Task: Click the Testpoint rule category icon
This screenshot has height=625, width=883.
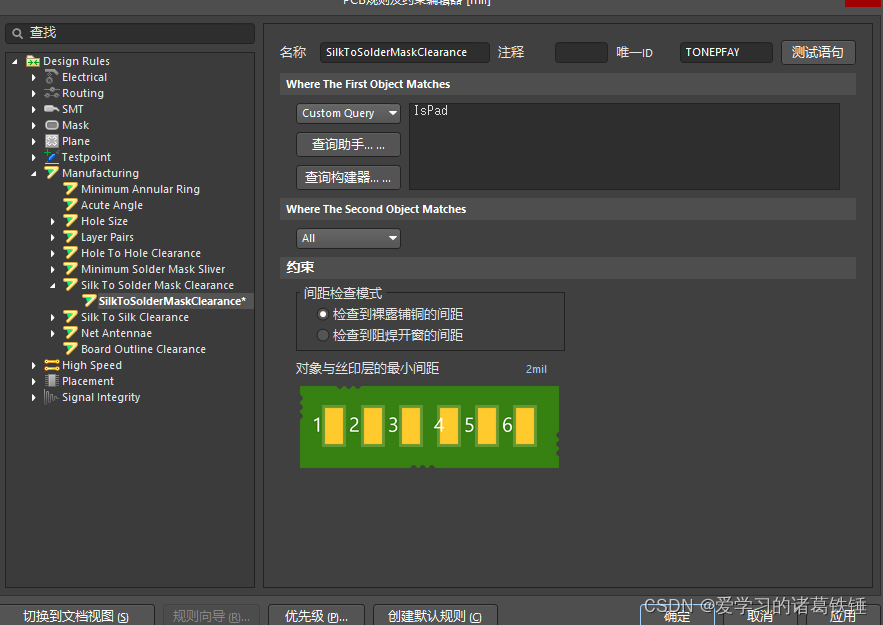Action: pos(52,157)
